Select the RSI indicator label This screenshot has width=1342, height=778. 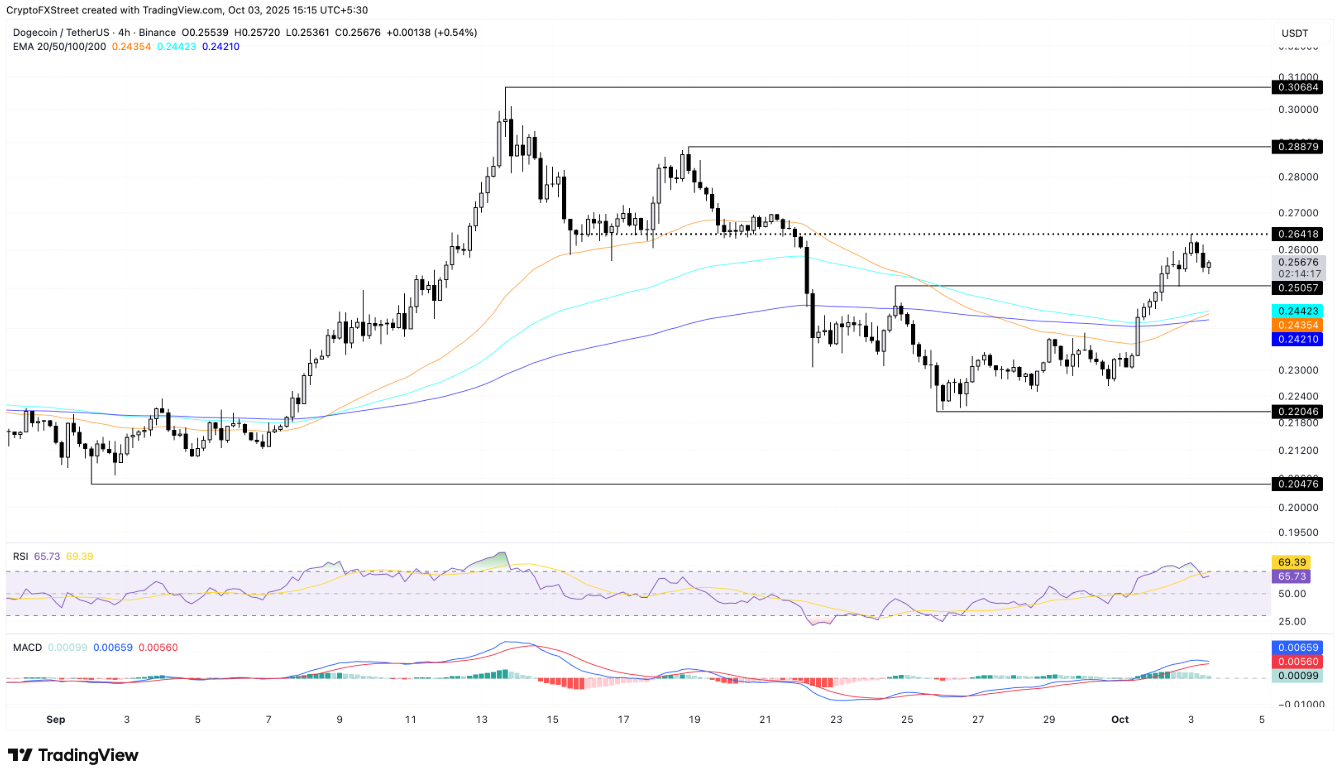[x=22, y=555]
